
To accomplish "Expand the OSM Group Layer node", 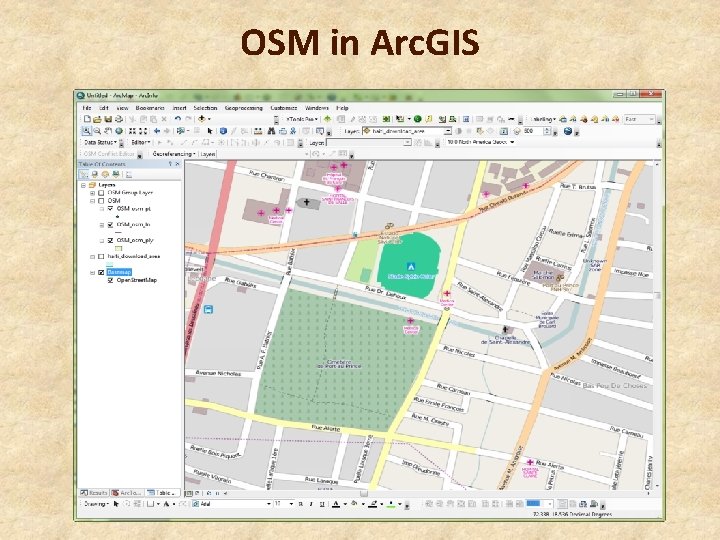I will [x=92, y=193].
